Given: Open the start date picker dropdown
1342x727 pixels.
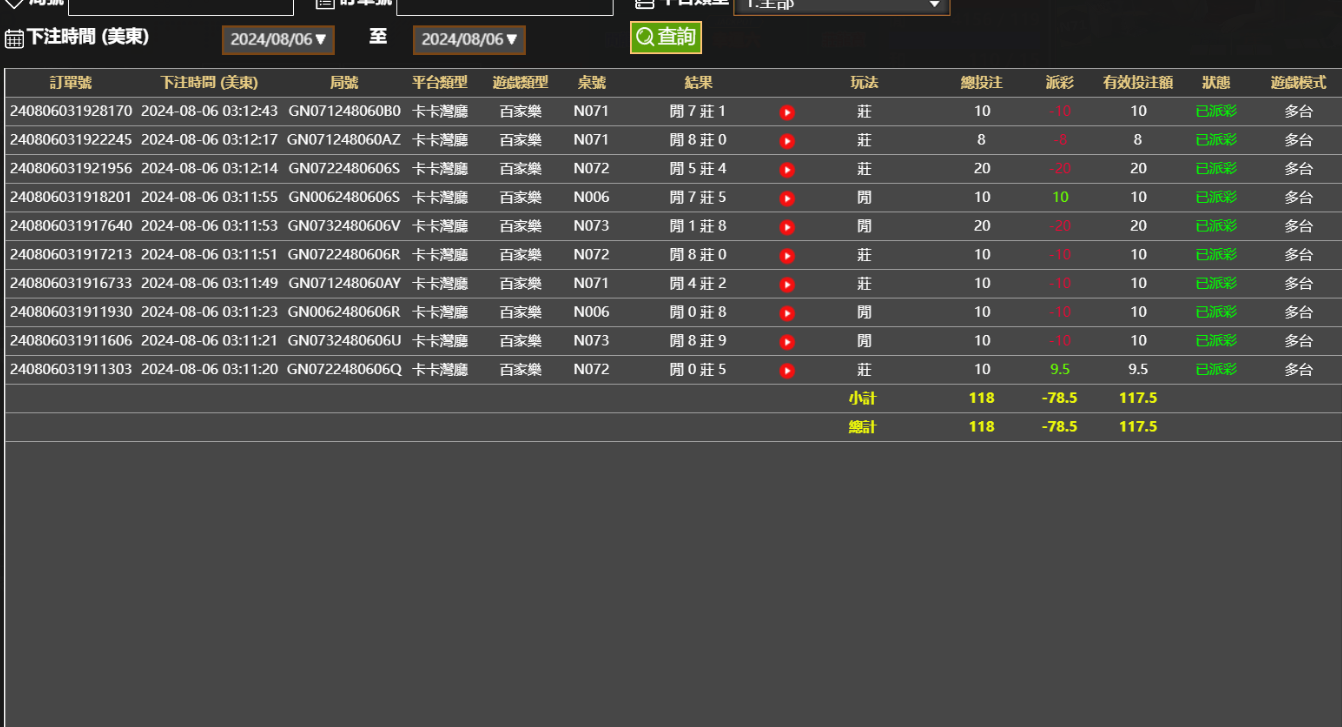Looking at the screenshot, I should (278, 40).
